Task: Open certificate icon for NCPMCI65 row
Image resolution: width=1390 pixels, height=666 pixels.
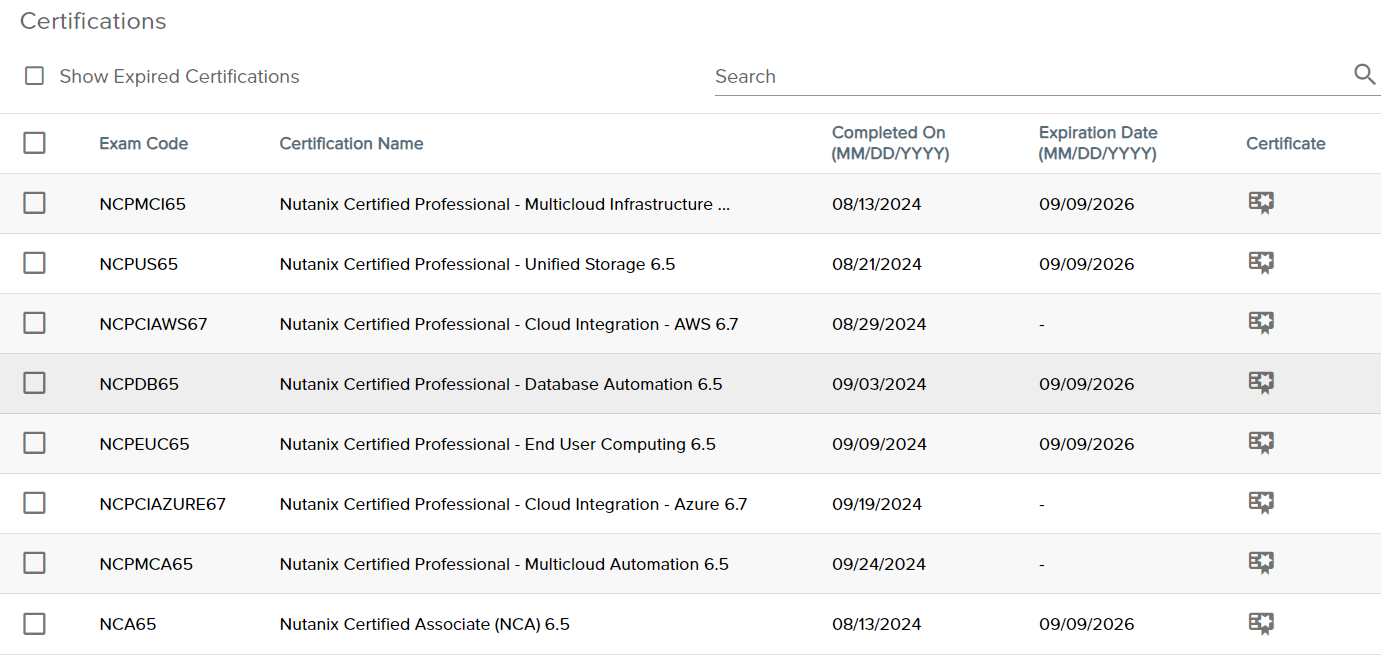Action: click(1261, 203)
